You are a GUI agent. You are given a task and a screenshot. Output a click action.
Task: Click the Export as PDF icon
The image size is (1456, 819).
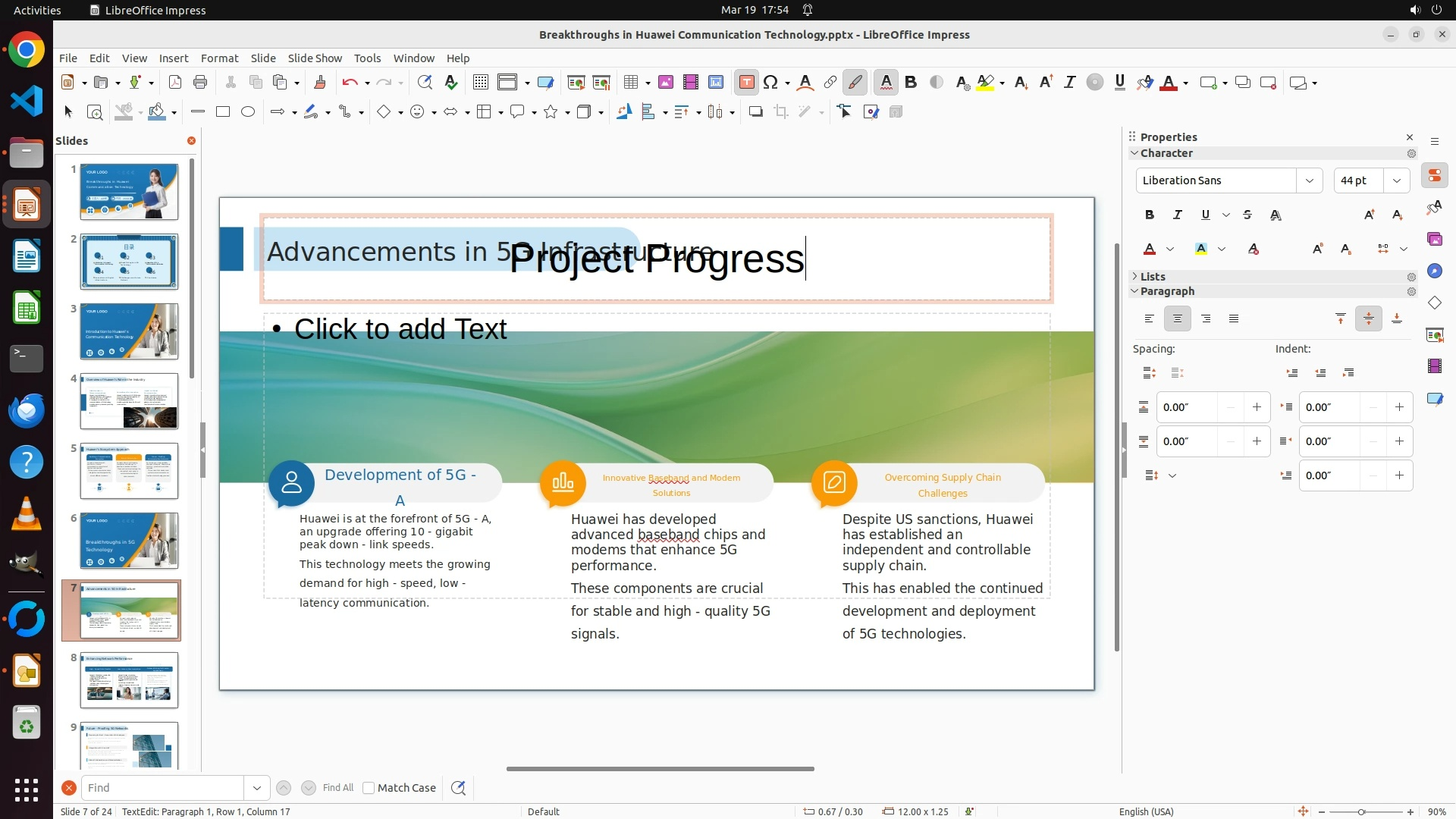click(x=175, y=83)
